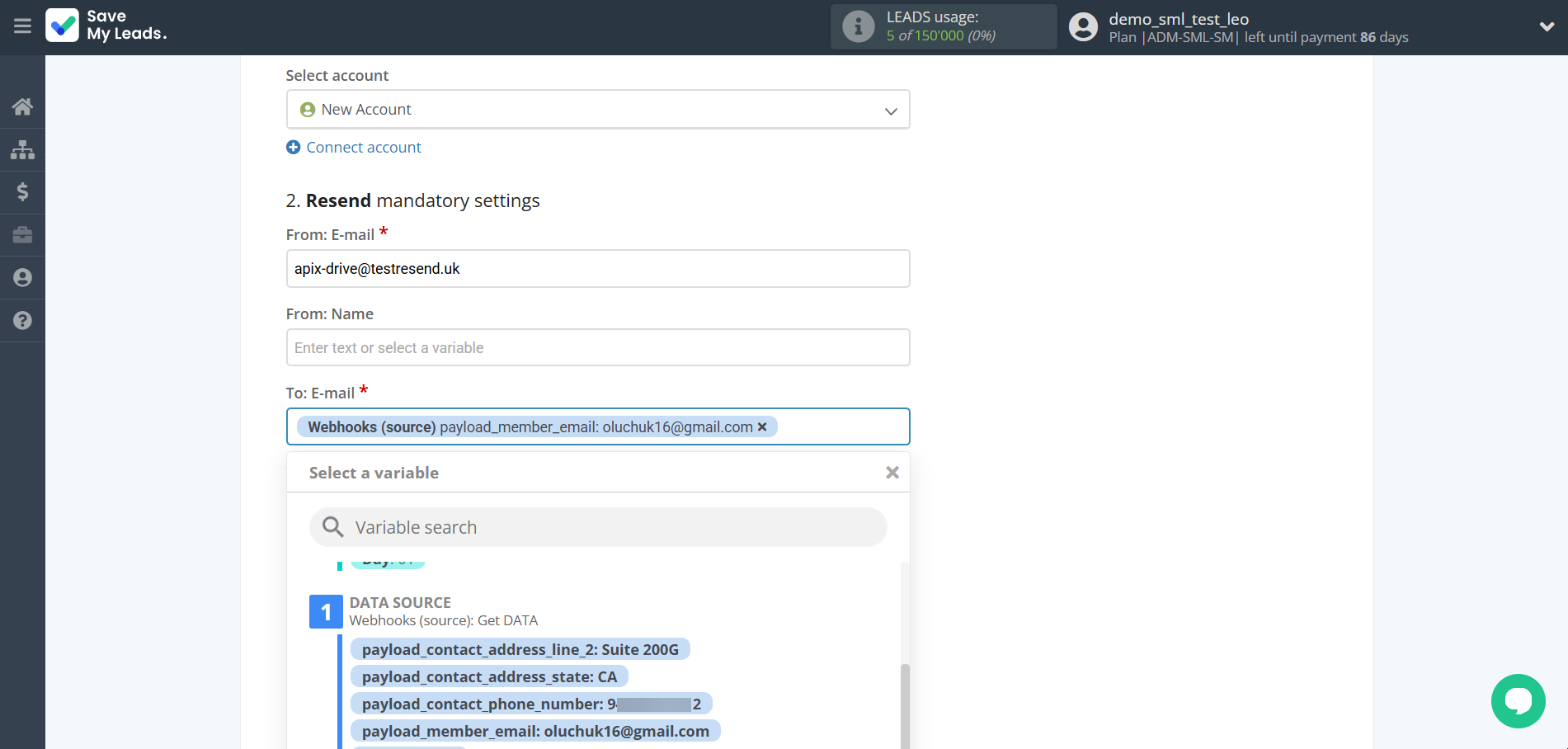Click the user profile icon in the sidebar
1568x749 pixels.
coord(22,277)
